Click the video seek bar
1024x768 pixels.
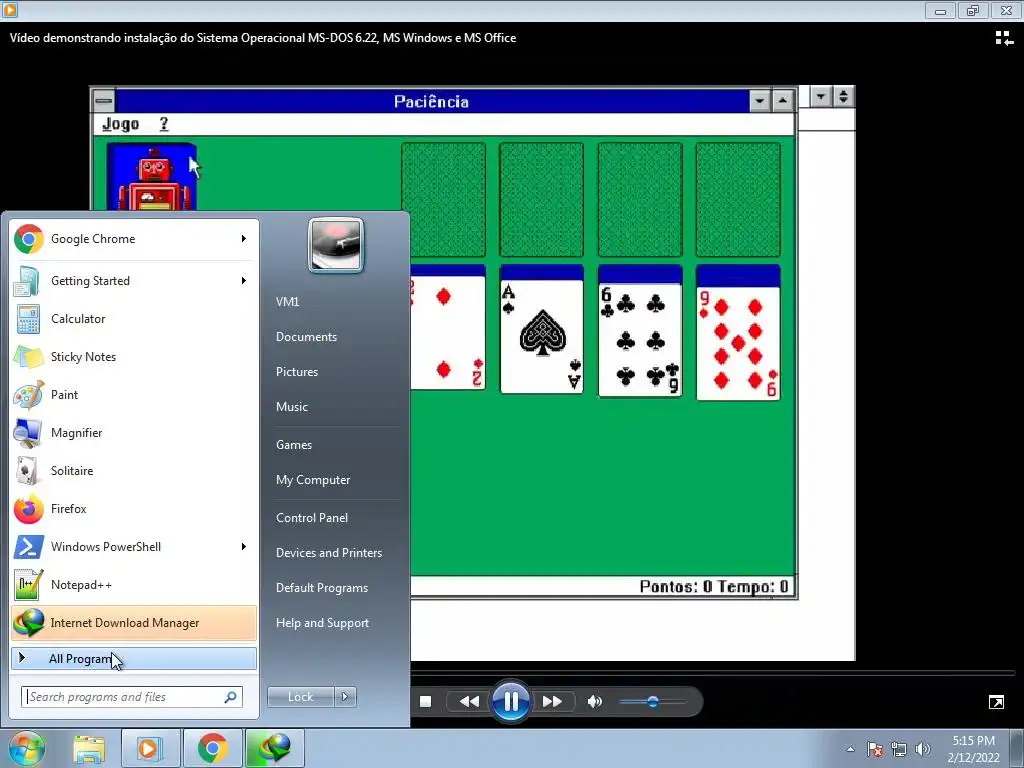(x=712, y=673)
